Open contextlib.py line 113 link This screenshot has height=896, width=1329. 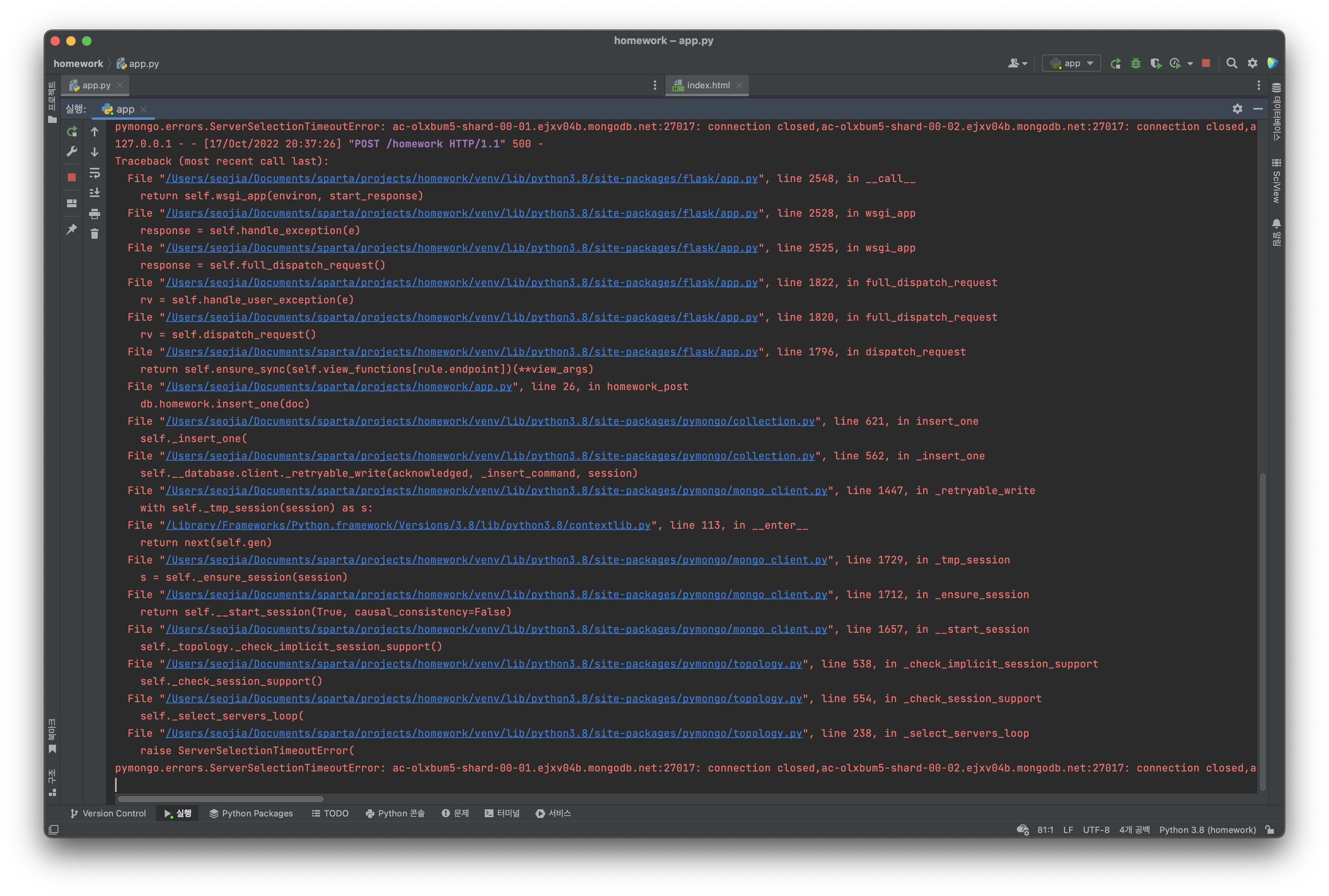[x=408, y=525]
